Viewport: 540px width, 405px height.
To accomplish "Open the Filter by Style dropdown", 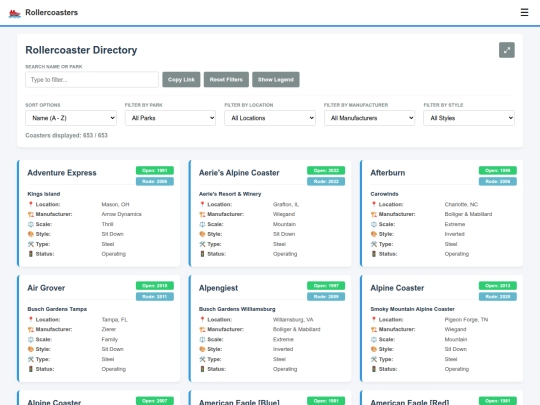I will click(469, 118).
